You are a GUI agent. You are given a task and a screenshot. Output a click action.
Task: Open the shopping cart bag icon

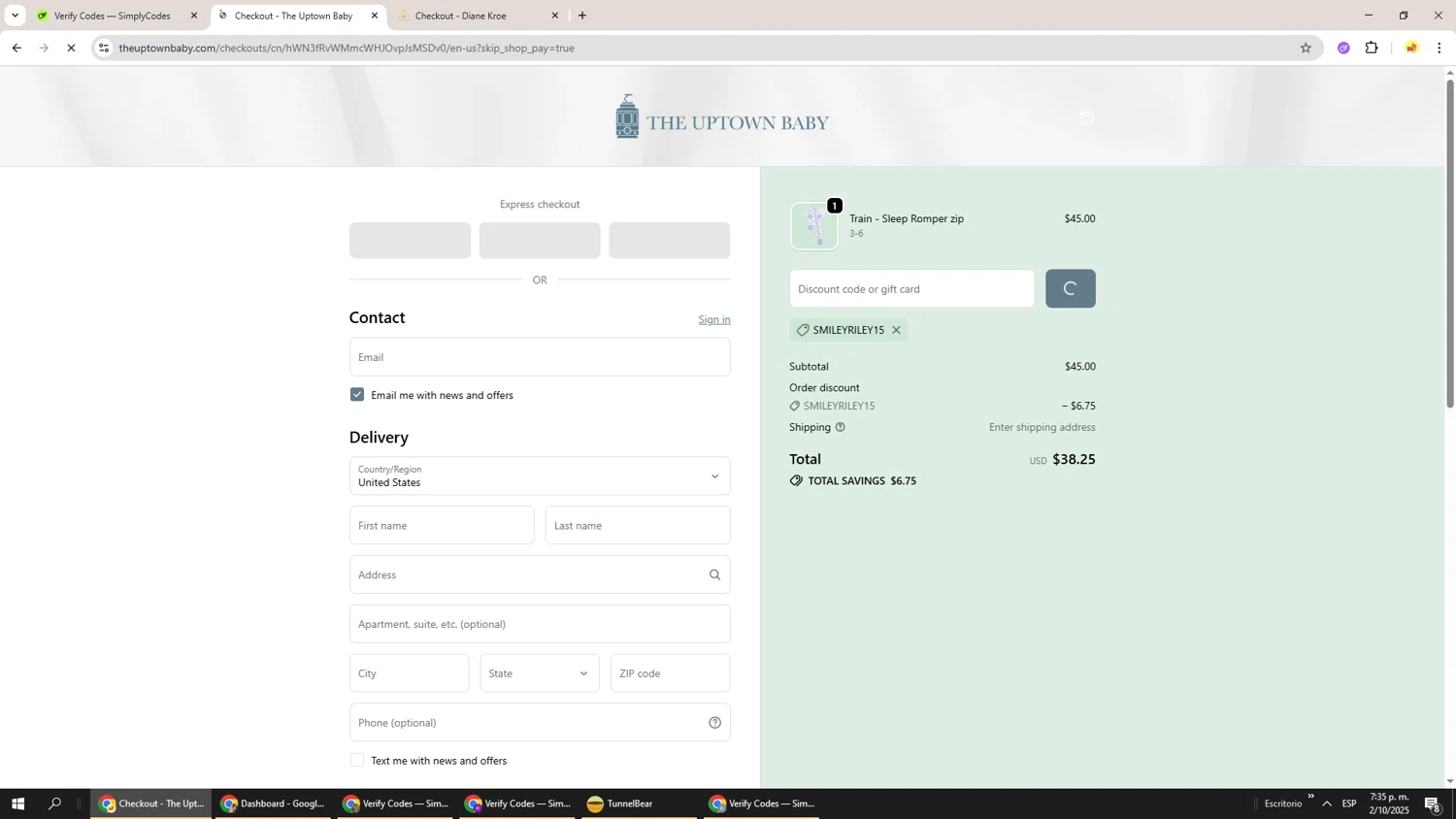pos(1086,117)
